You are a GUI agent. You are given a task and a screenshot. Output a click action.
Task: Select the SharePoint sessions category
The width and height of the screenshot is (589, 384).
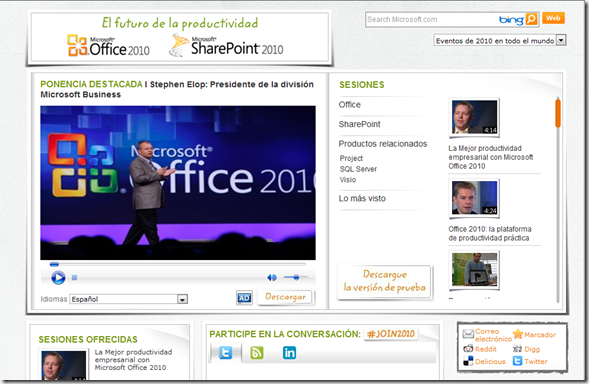pos(359,124)
